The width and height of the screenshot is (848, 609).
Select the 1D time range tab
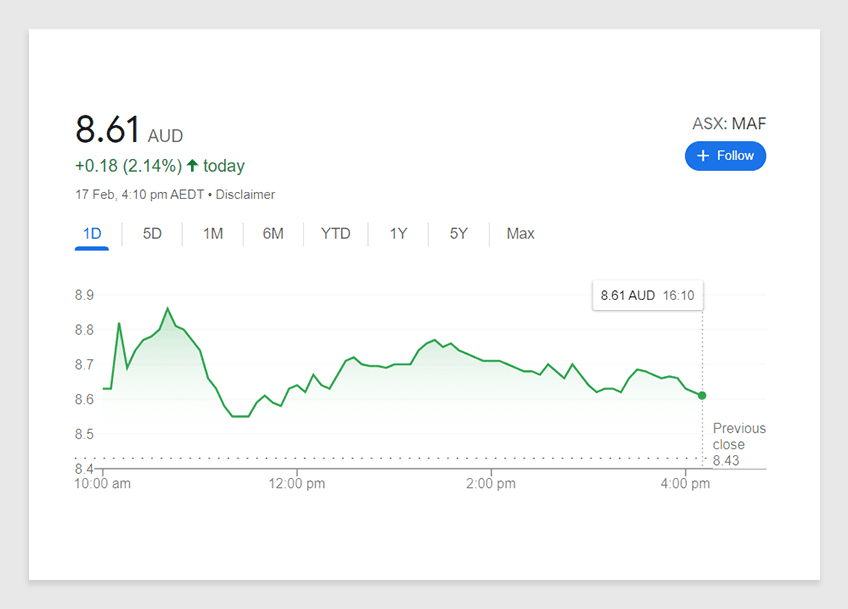pos(92,234)
